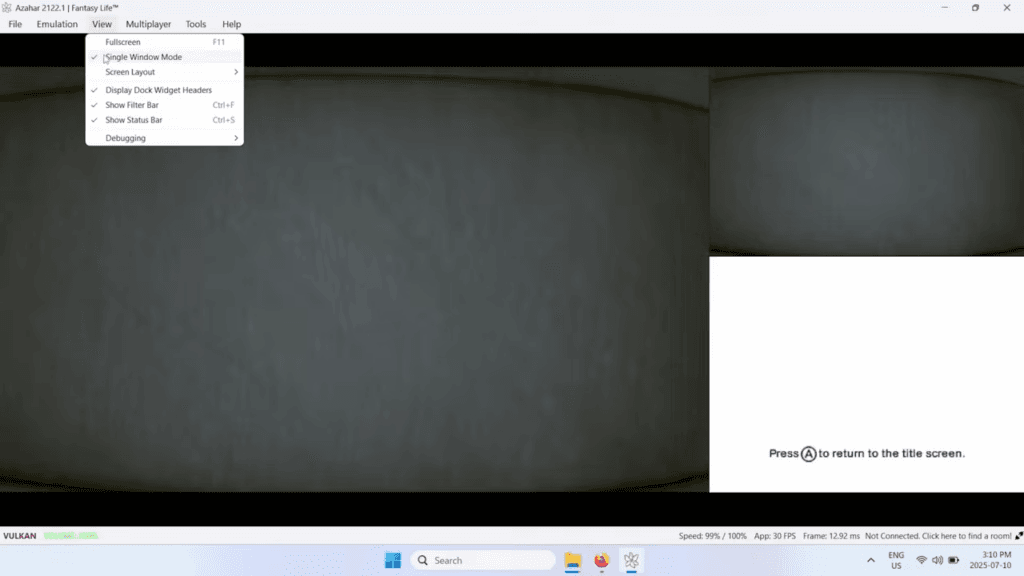The height and width of the screenshot is (576, 1024).
Task: Click the ENG US language indicator
Action: click(896, 560)
